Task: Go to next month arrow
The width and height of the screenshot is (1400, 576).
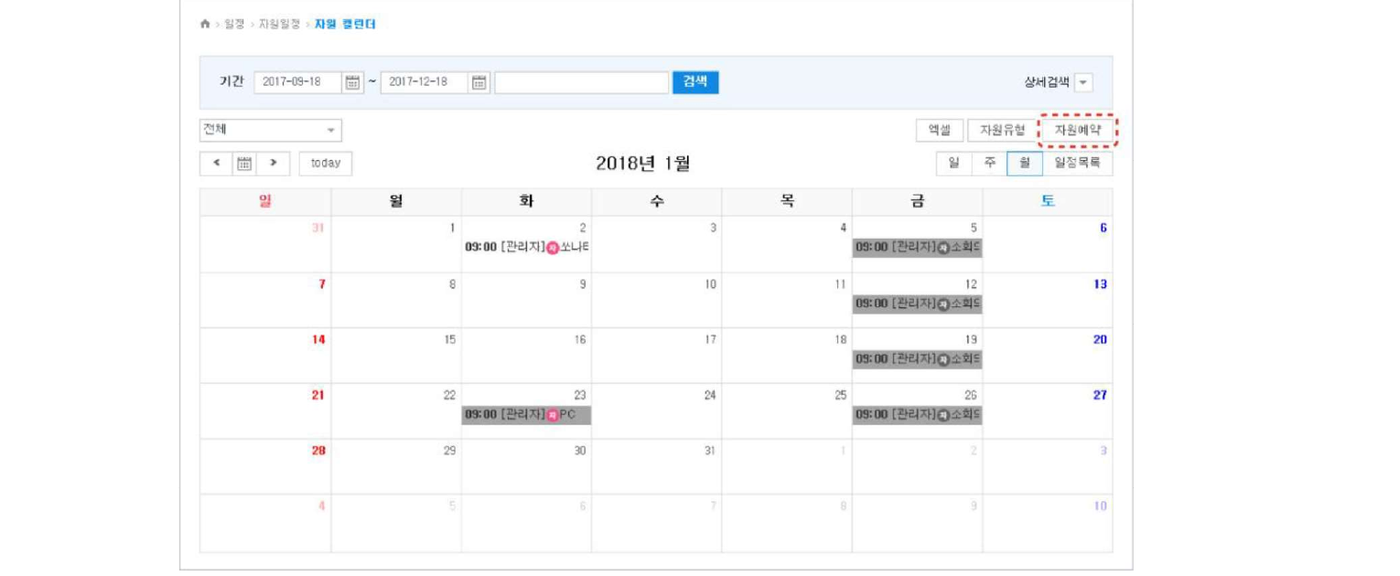Action: pos(273,163)
